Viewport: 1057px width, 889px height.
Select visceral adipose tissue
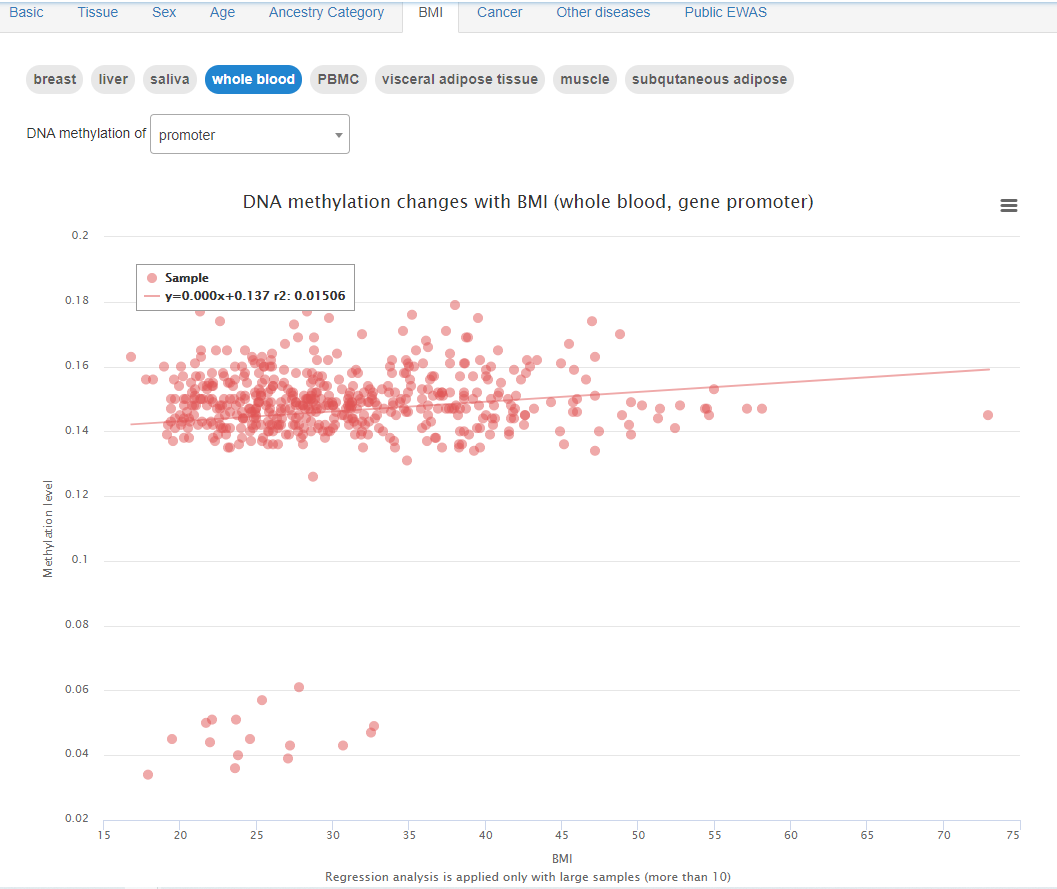[459, 79]
